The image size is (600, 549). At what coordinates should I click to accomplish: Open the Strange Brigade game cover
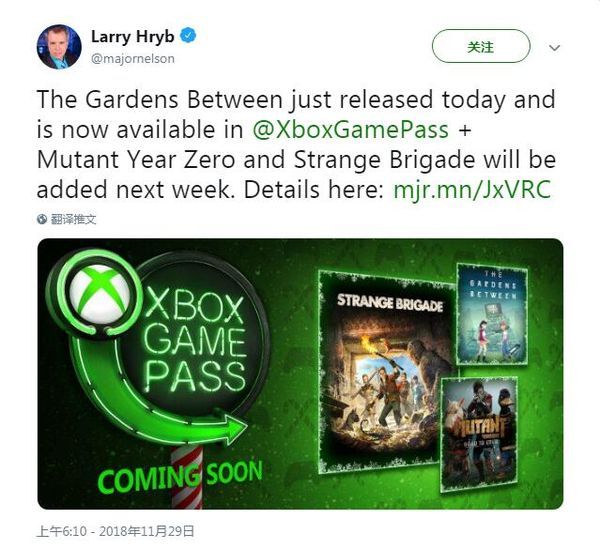[x=388, y=371]
